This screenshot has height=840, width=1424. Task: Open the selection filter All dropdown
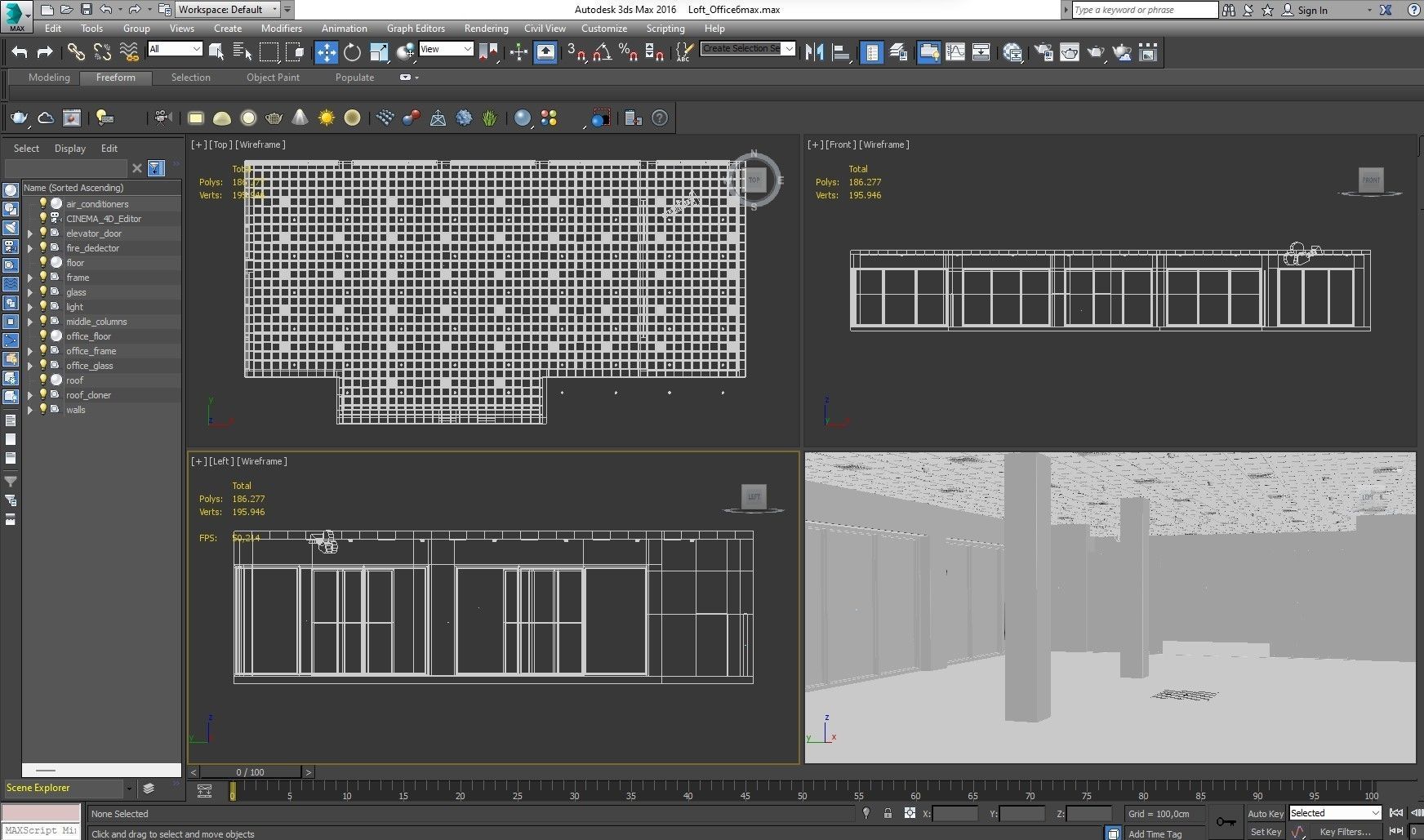tap(175, 49)
